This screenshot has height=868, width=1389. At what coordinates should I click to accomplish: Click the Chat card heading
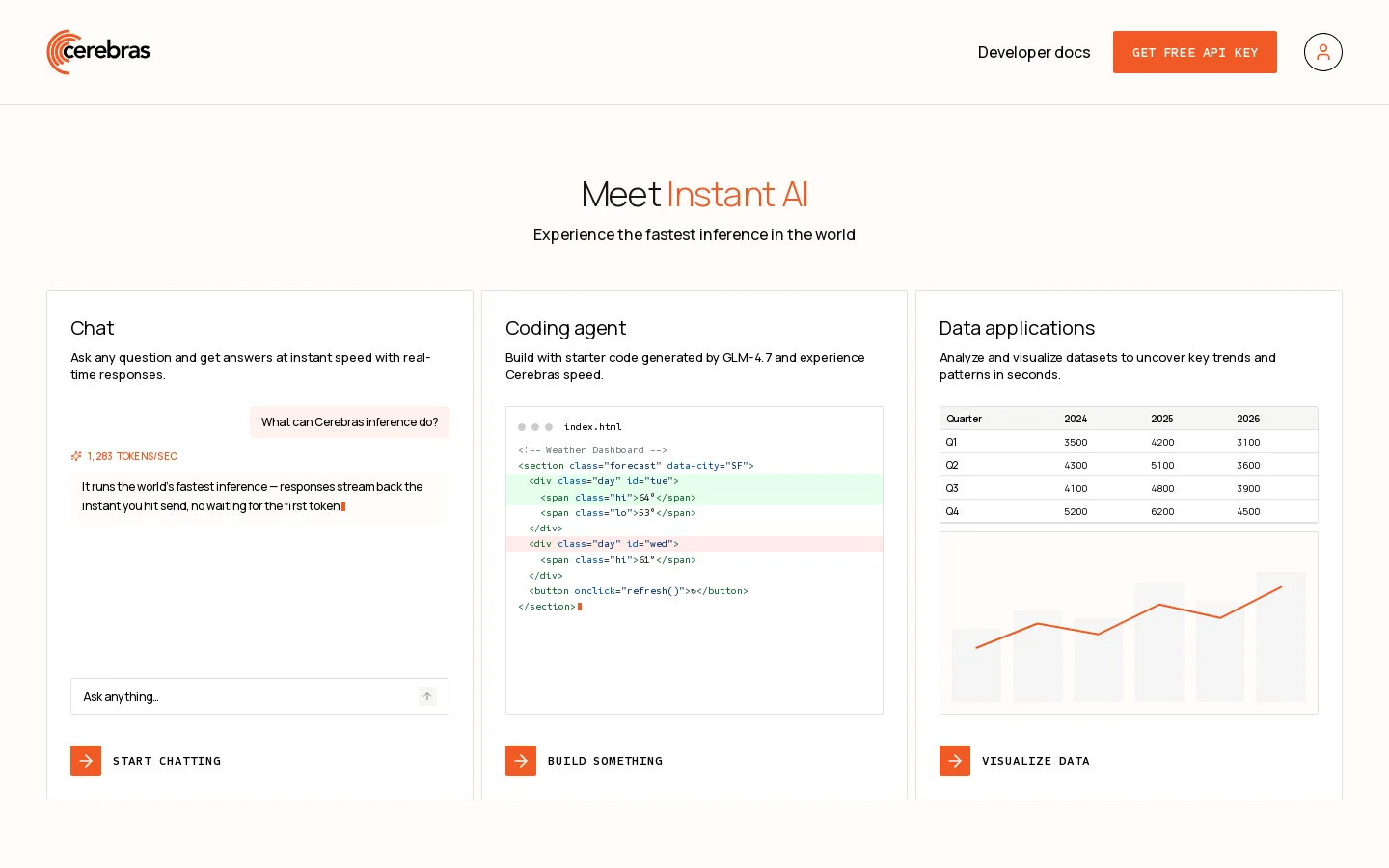tap(92, 328)
